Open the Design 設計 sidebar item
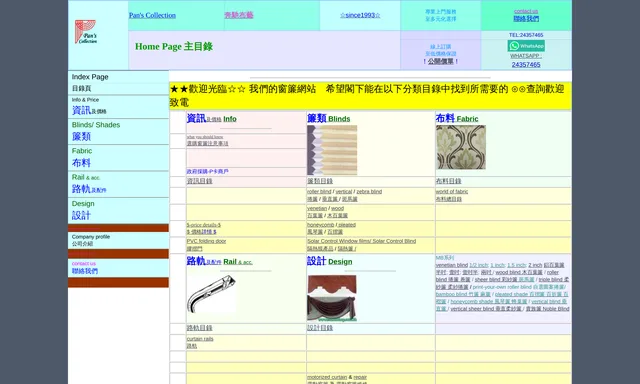This screenshot has height=384, width=640. click(83, 210)
